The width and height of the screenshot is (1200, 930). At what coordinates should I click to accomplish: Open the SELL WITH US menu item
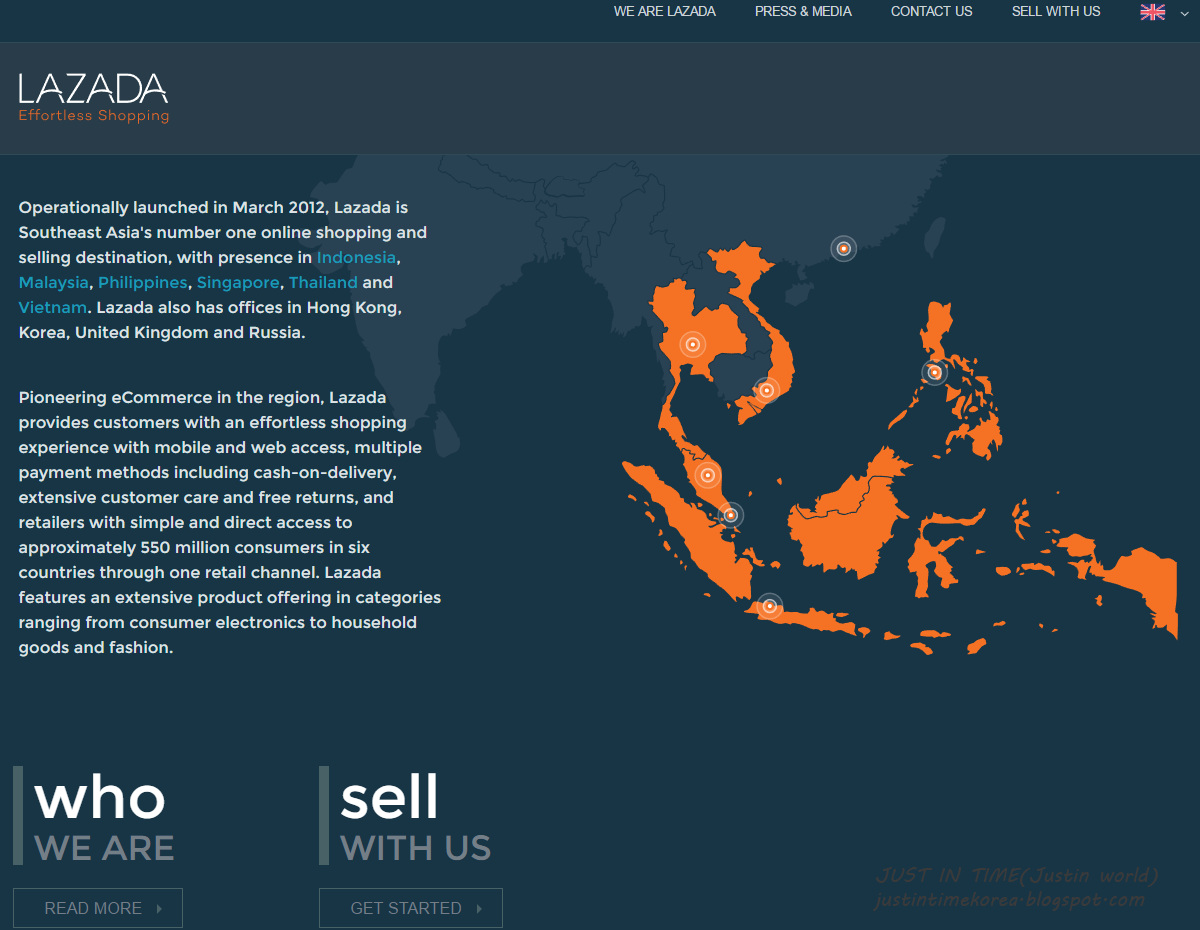1056,12
